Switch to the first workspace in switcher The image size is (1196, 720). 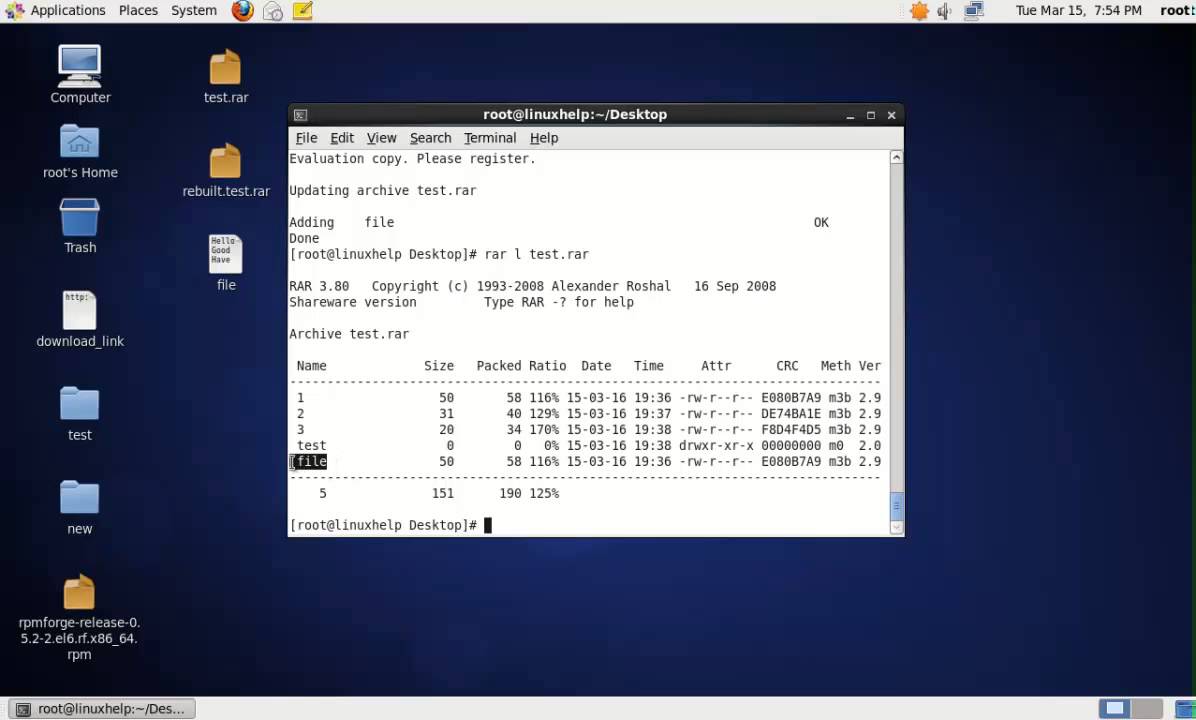pos(1114,709)
